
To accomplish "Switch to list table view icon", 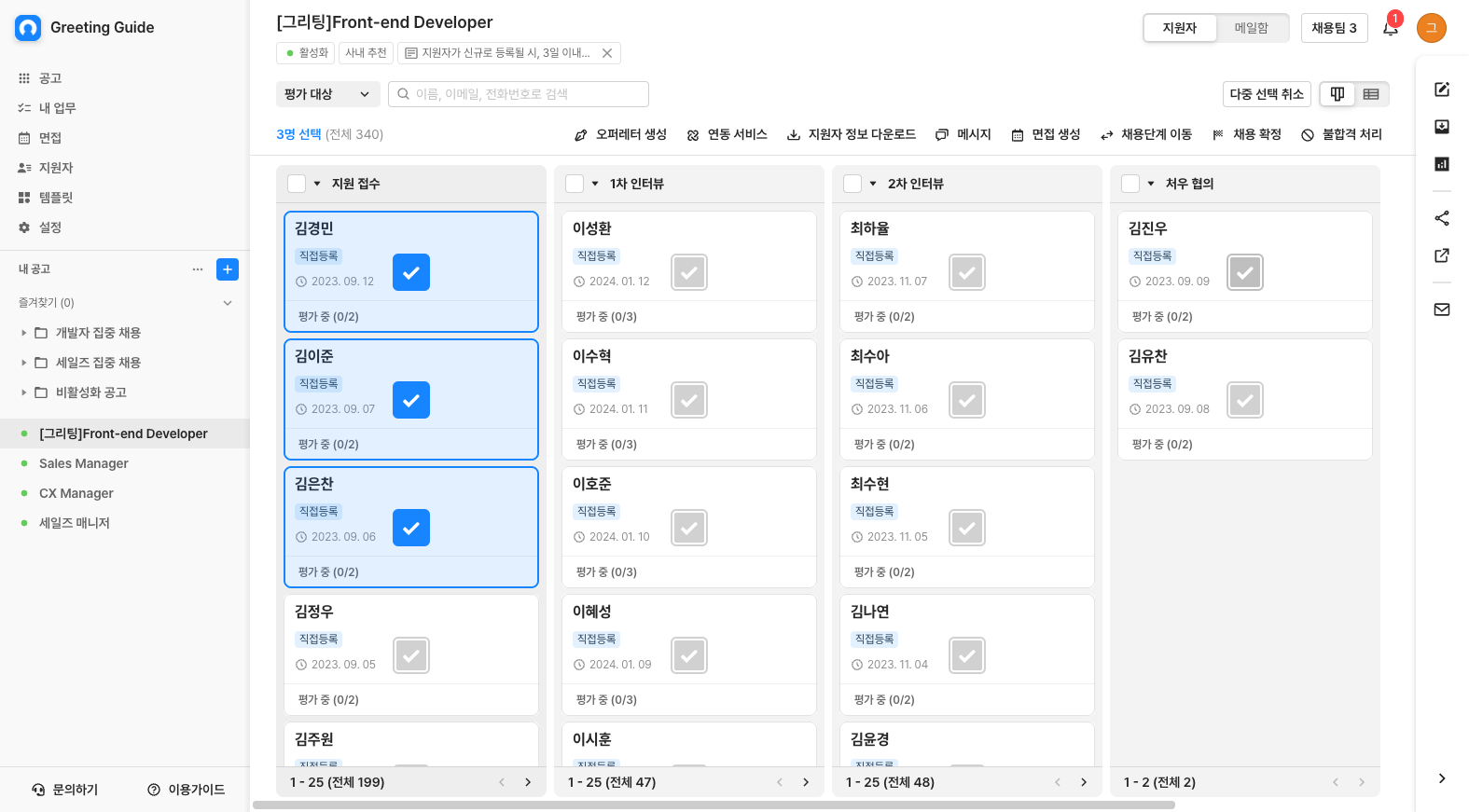I will tap(1371, 94).
